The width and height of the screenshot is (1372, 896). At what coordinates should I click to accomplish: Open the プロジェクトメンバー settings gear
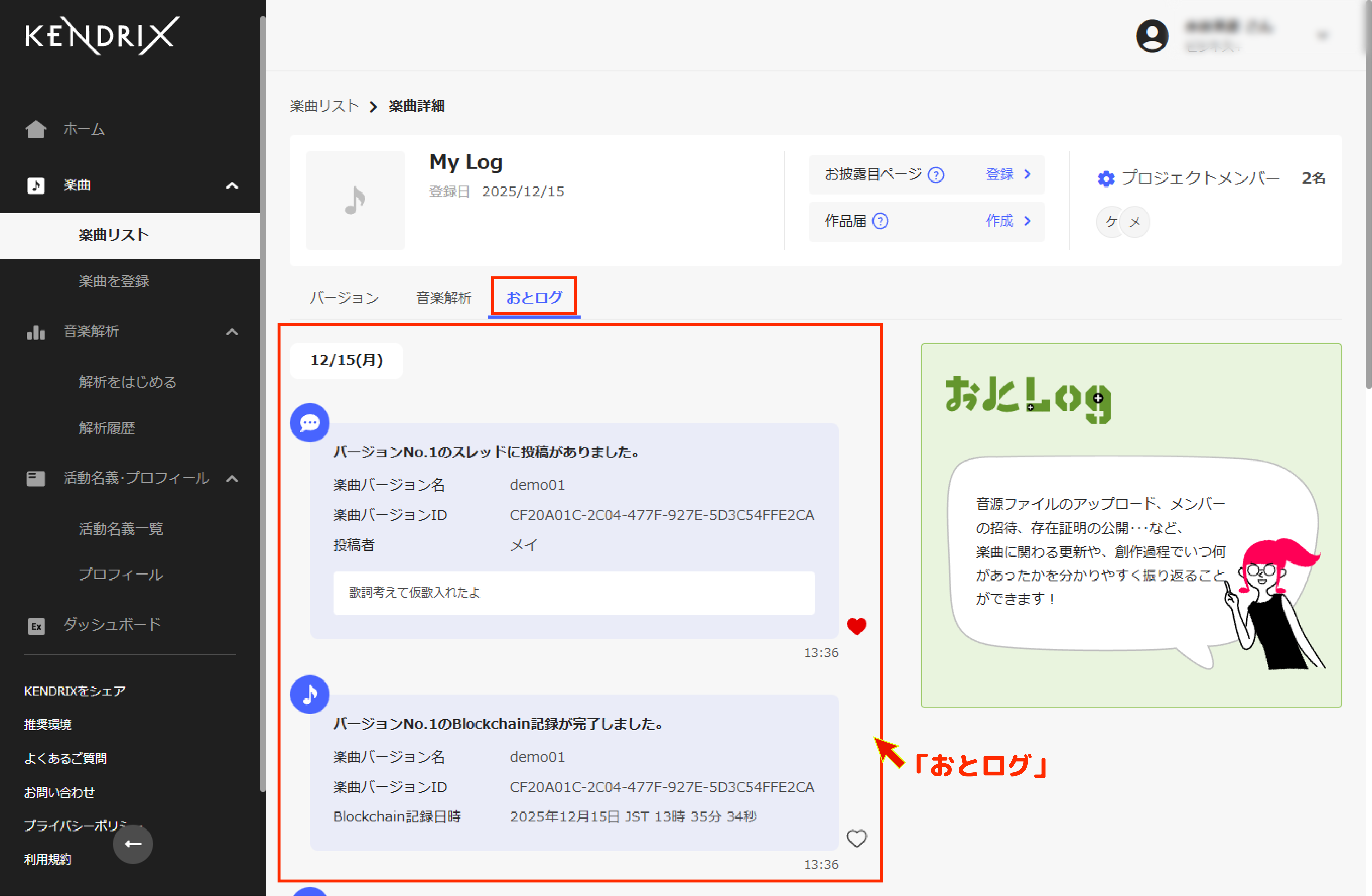[1105, 179]
